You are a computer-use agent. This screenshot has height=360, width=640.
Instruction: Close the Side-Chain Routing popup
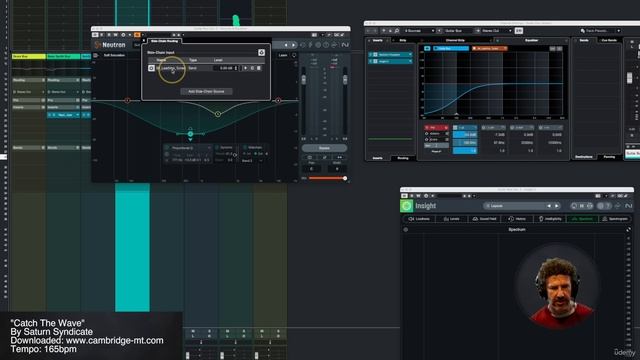(144, 41)
